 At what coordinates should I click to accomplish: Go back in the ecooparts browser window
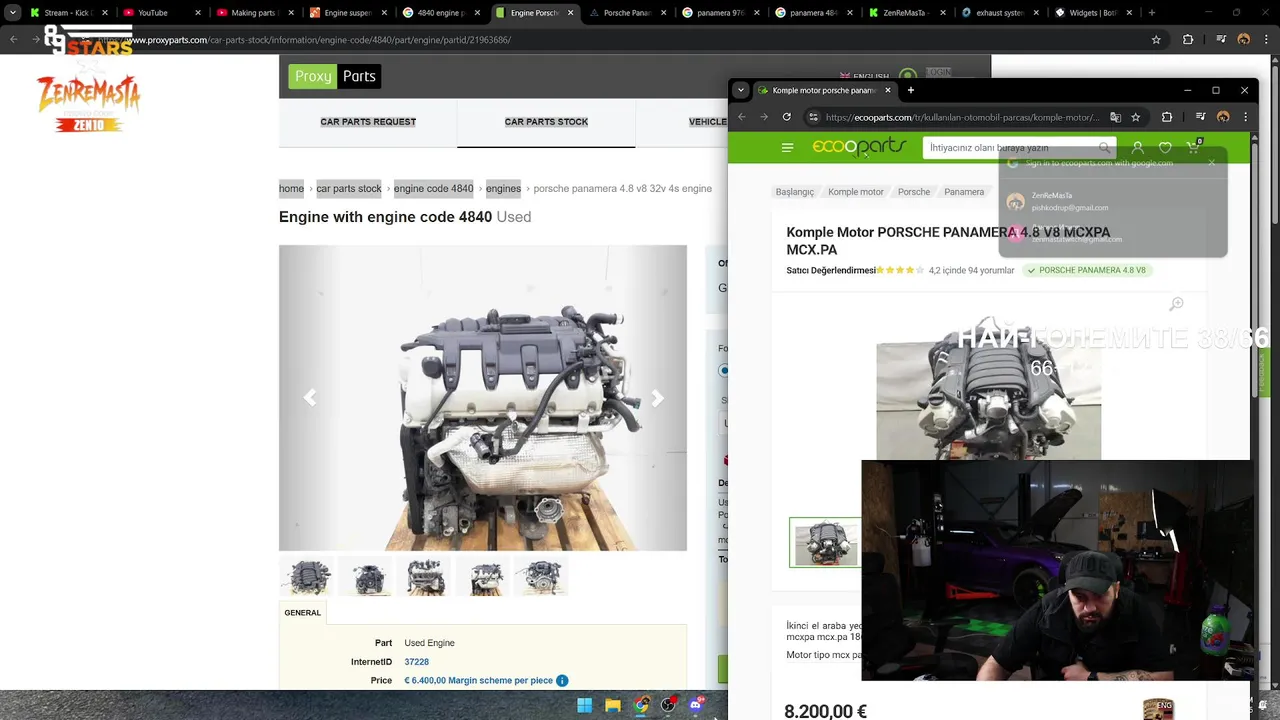tap(742, 117)
